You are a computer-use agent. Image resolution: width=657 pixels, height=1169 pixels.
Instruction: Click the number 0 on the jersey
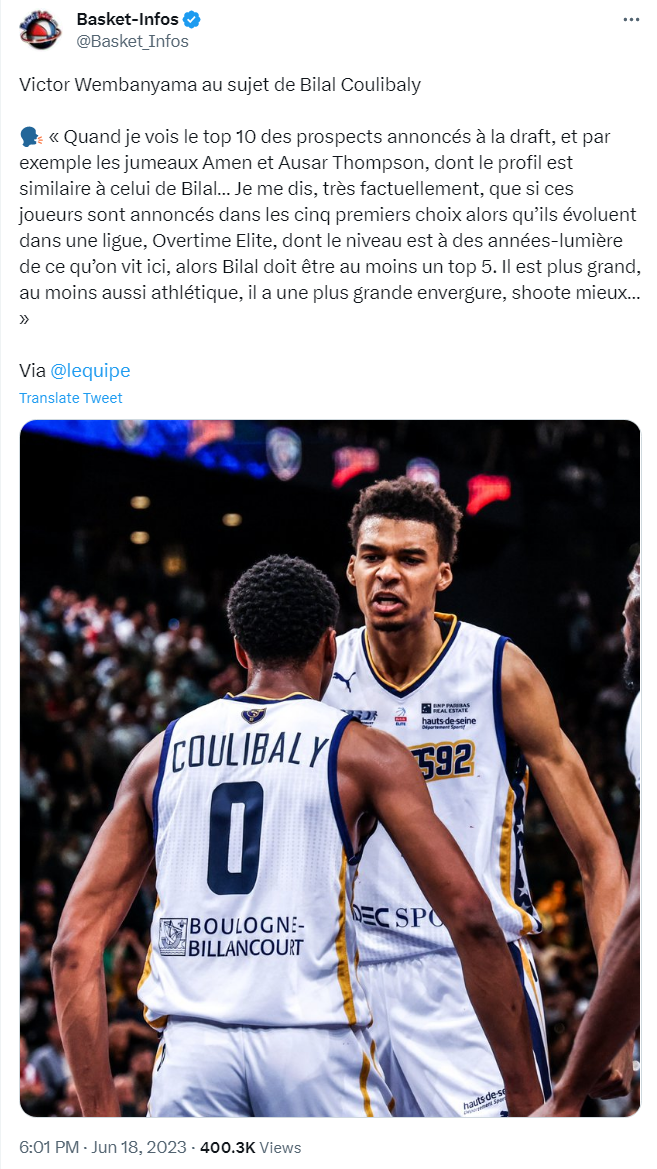click(x=235, y=838)
